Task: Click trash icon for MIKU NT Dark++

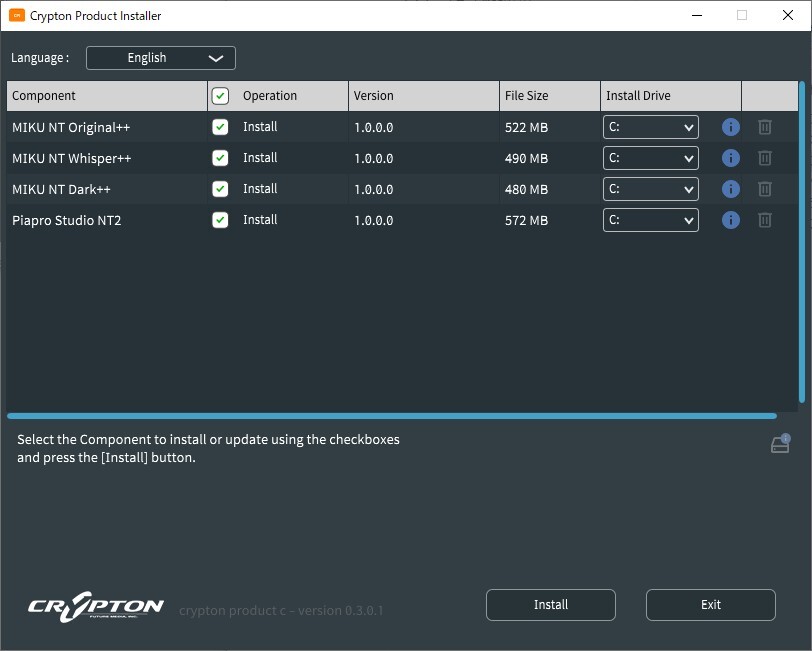Action: point(765,189)
